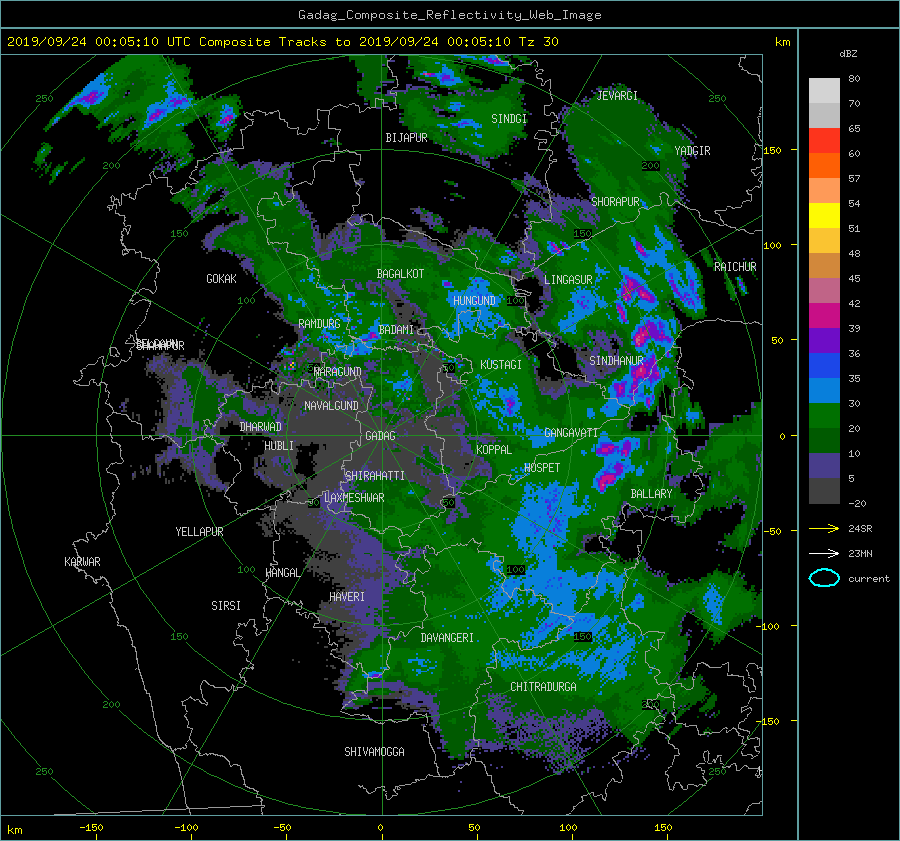
Task: Click the 'km' unit label at bottom-left corner
Action: pyautogui.click(x=14, y=830)
